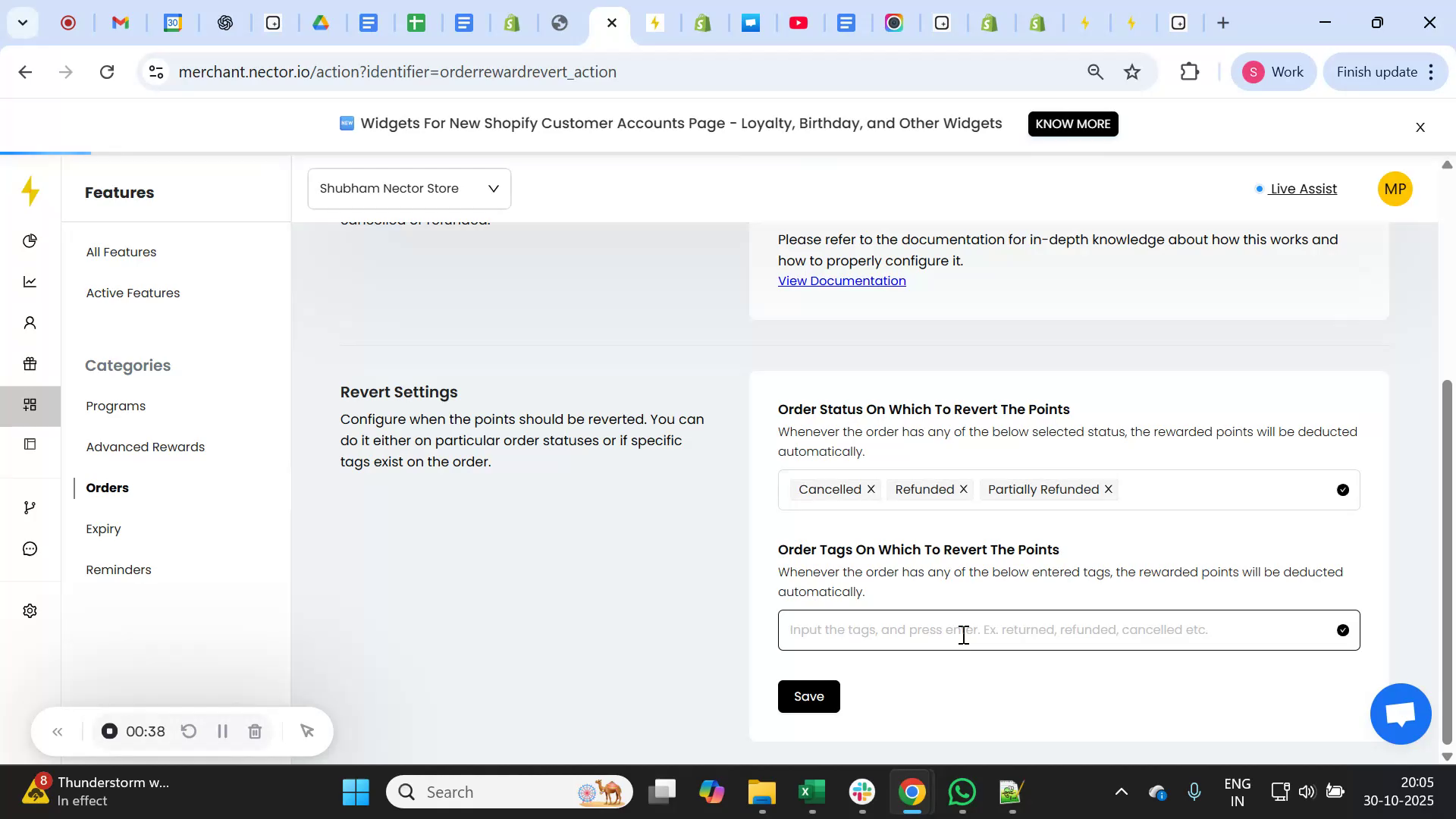Image resolution: width=1456 pixels, height=819 pixels.
Task: Remove the Partially Refunded status chip
Action: pyautogui.click(x=1107, y=489)
